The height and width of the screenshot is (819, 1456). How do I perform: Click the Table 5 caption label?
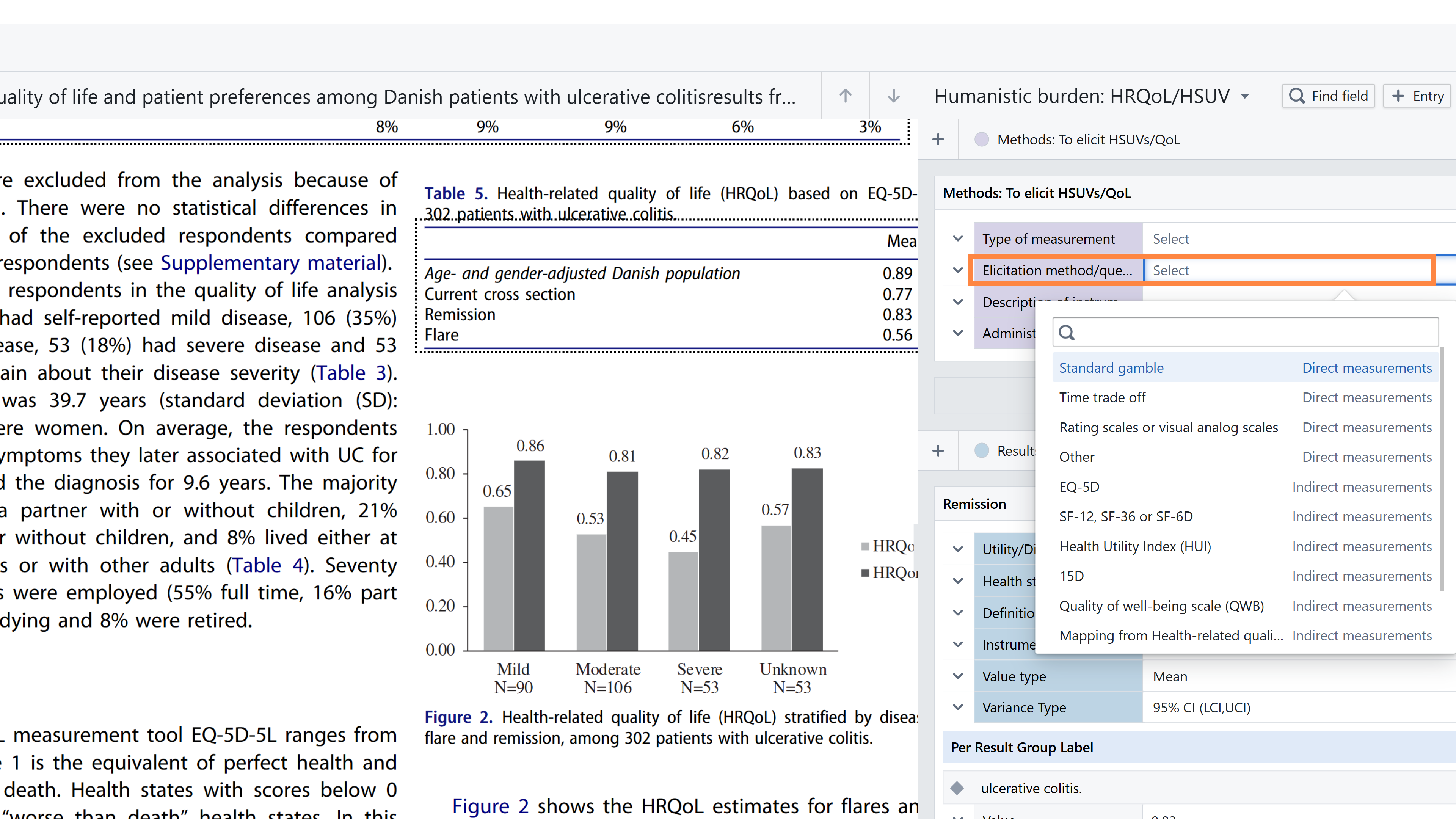click(455, 193)
